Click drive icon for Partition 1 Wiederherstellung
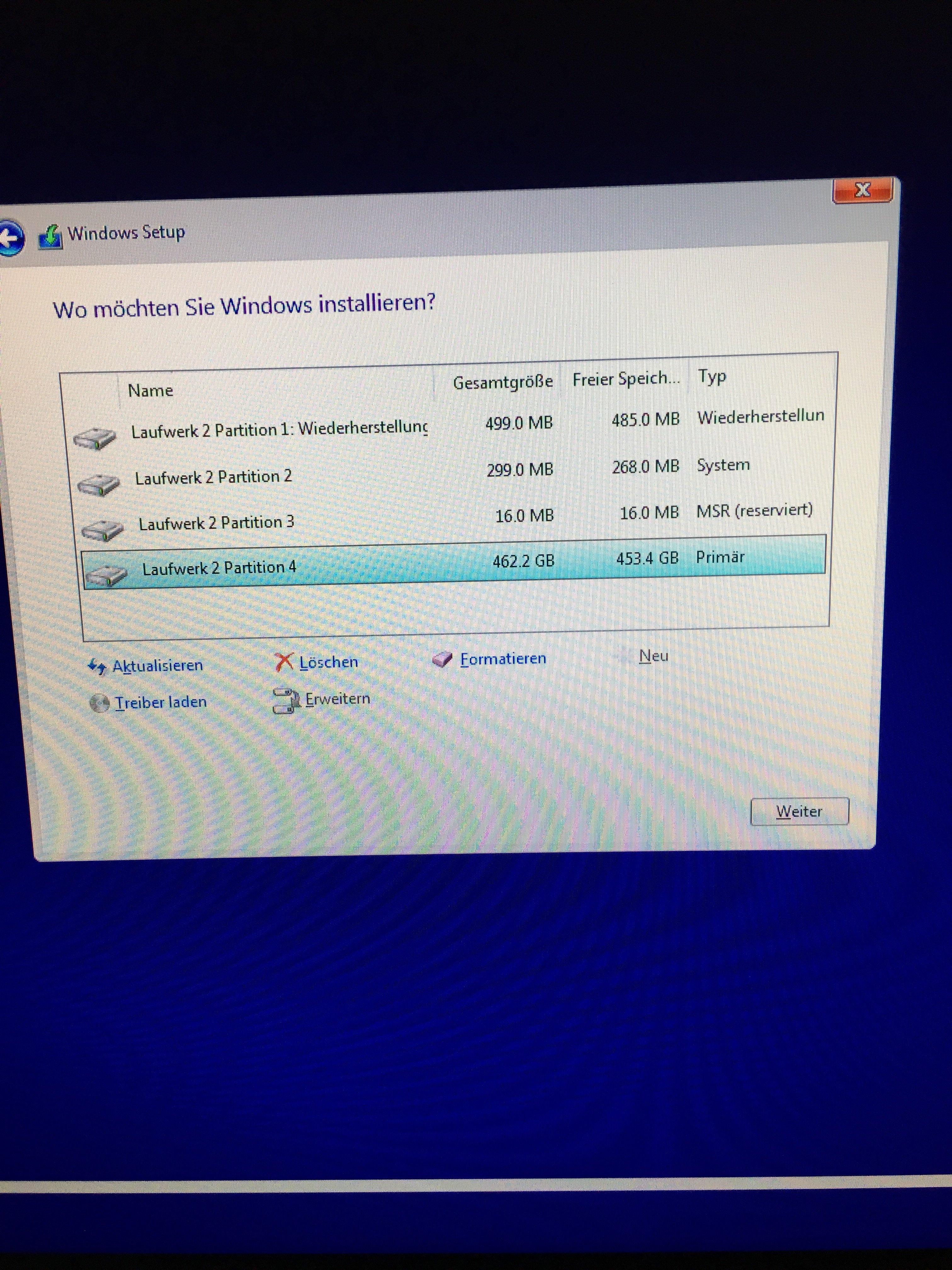The image size is (952, 1270). click(95, 439)
